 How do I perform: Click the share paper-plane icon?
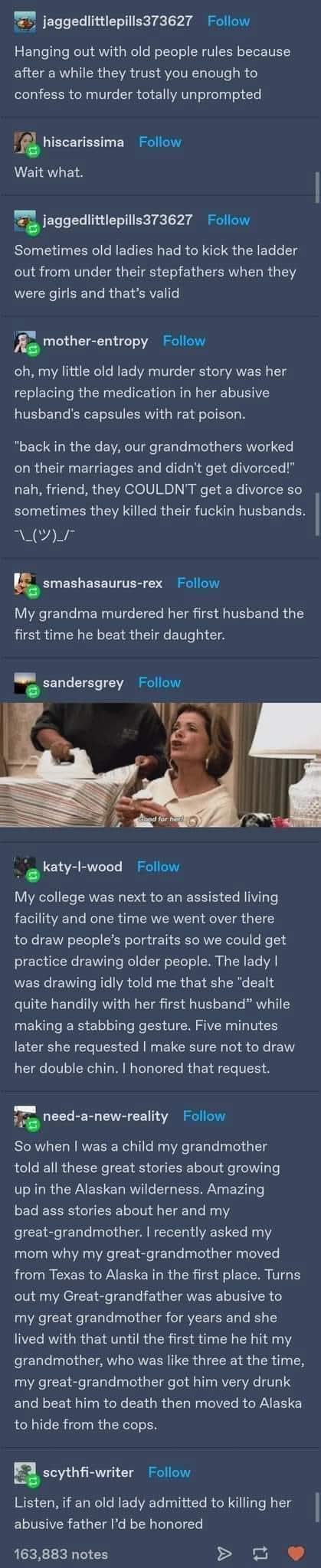tap(224, 1553)
